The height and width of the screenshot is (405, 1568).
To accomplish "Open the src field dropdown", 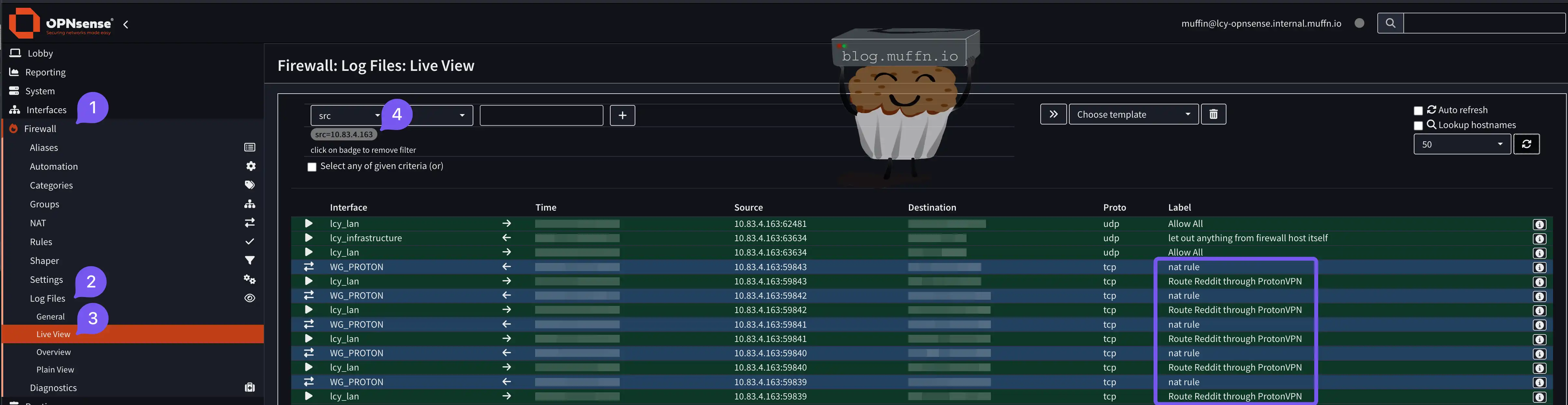I will pyautogui.click(x=346, y=115).
